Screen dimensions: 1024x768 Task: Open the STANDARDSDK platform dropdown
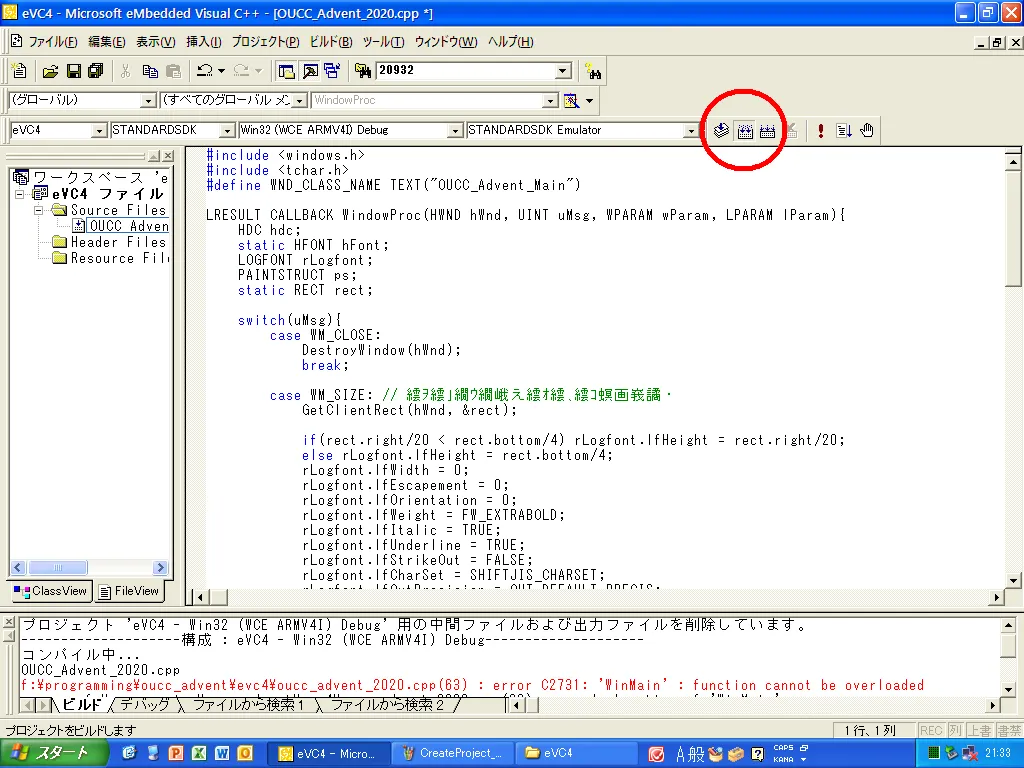[227, 131]
